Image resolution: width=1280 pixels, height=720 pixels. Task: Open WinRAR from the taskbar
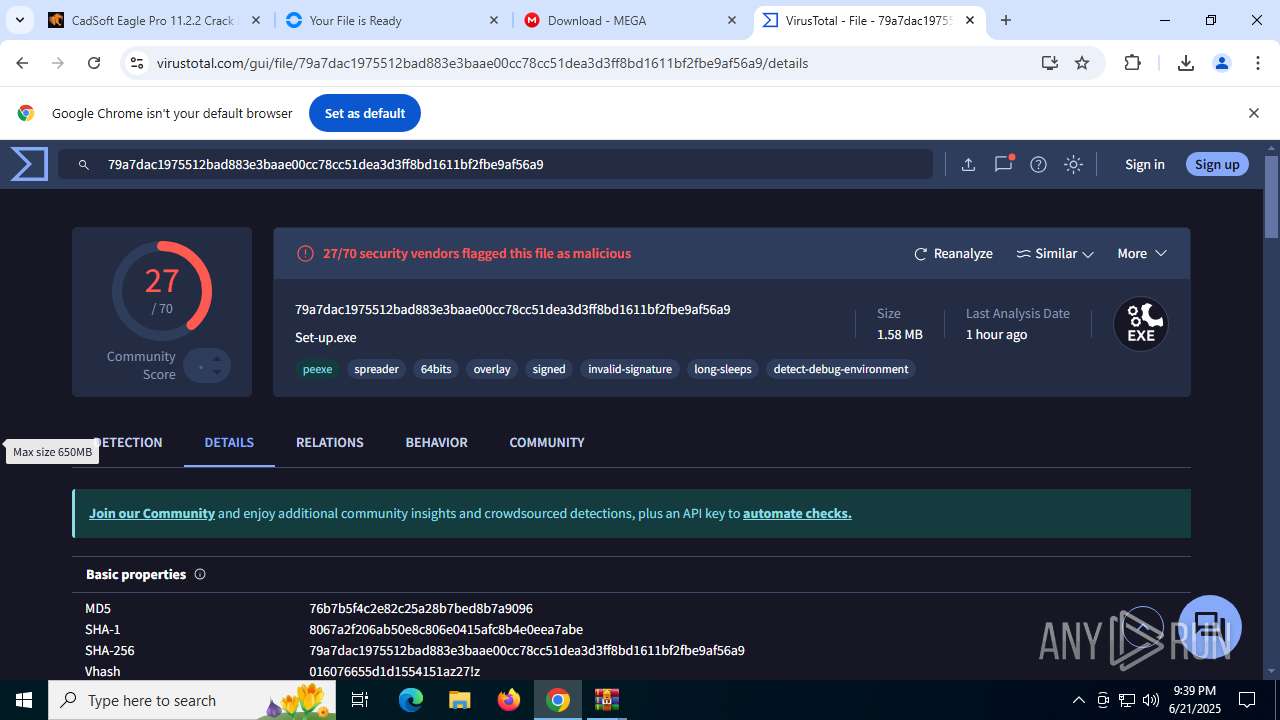[x=607, y=700]
